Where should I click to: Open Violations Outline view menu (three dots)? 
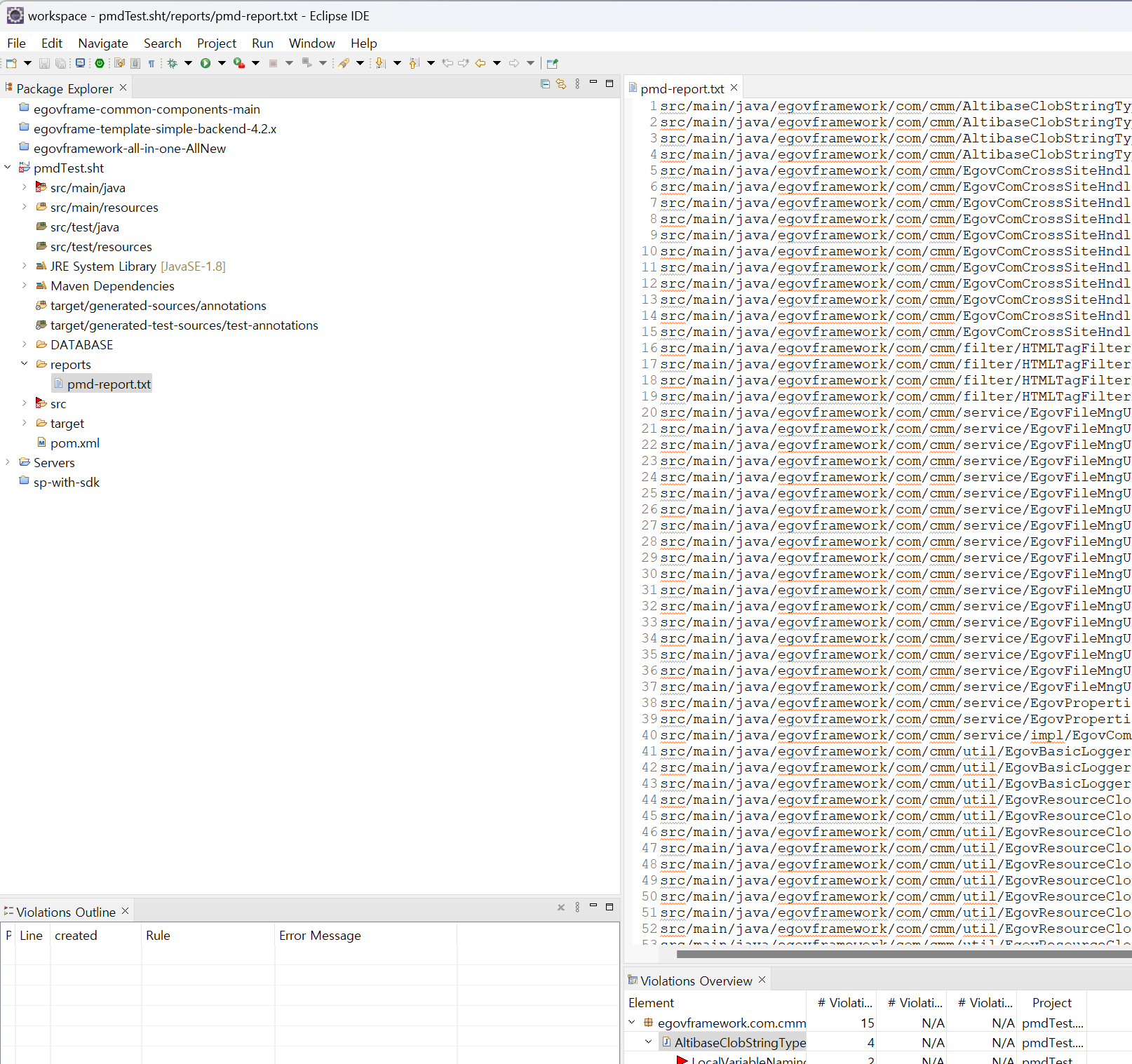coord(577,907)
